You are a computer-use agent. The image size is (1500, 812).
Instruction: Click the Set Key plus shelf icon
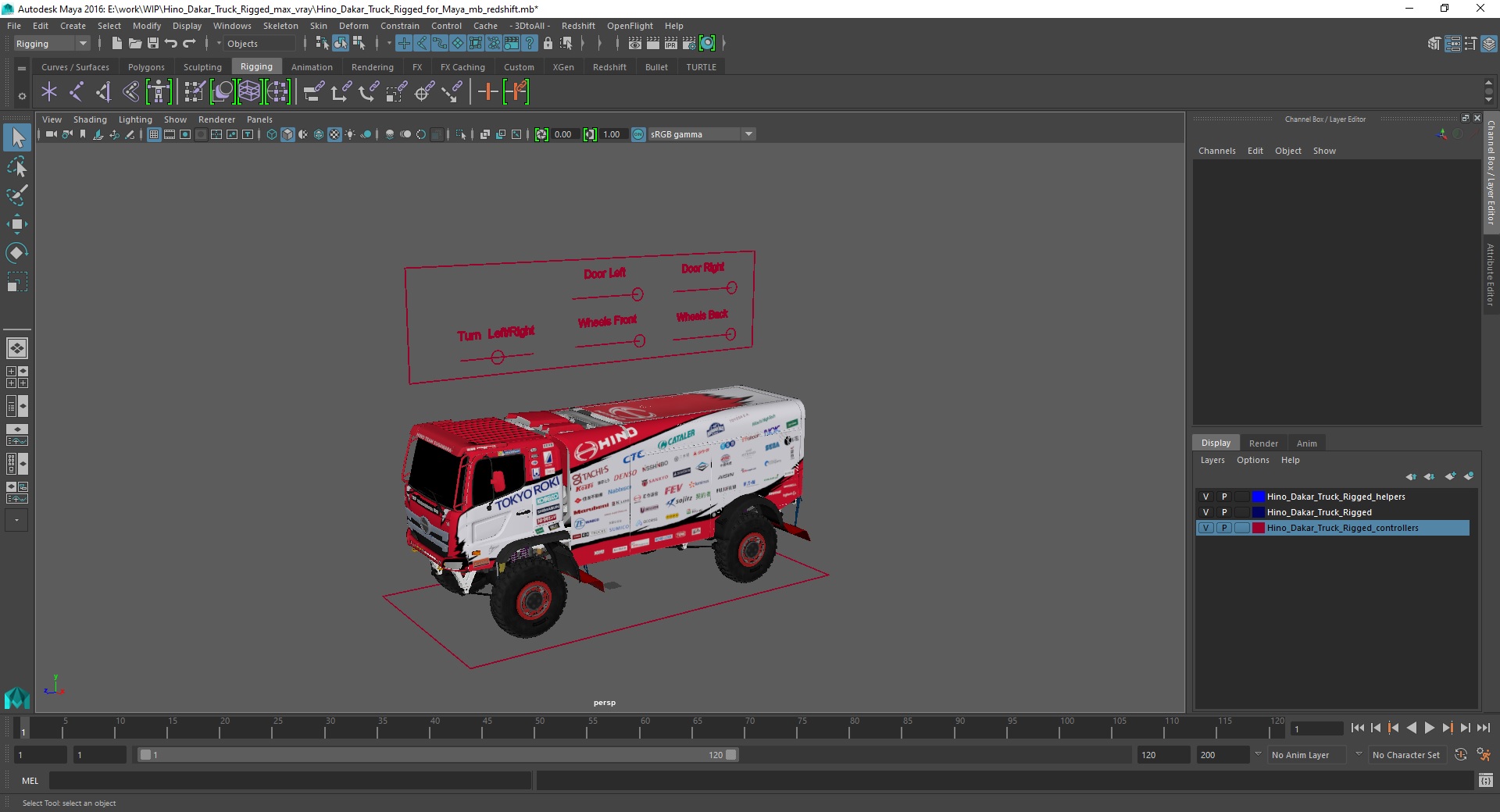pos(487,92)
